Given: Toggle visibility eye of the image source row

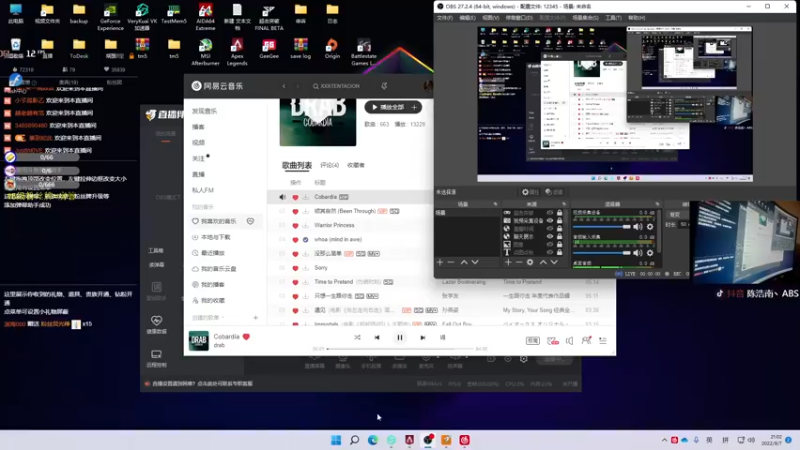Looking at the screenshot, I should (x=549, y=244).
